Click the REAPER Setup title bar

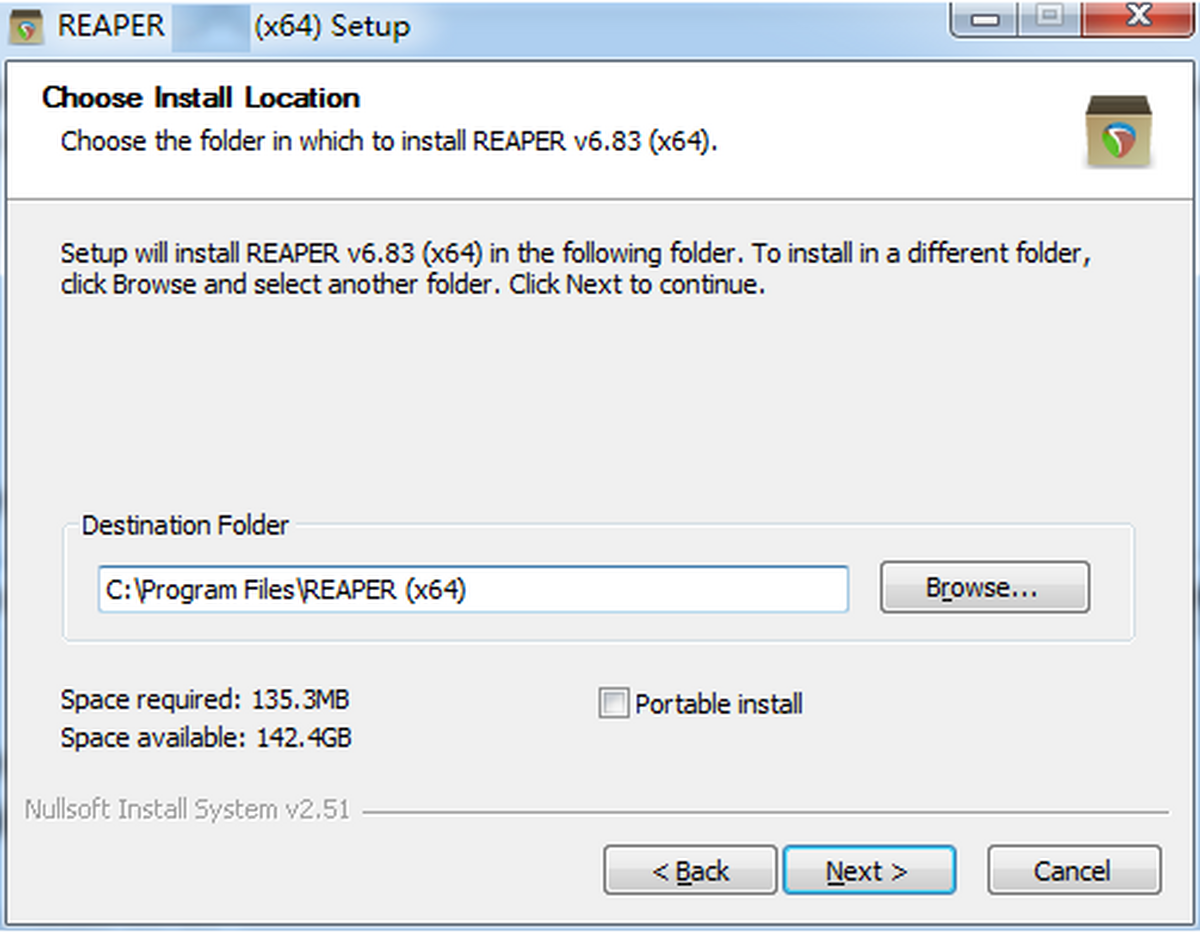click(500, 26)
